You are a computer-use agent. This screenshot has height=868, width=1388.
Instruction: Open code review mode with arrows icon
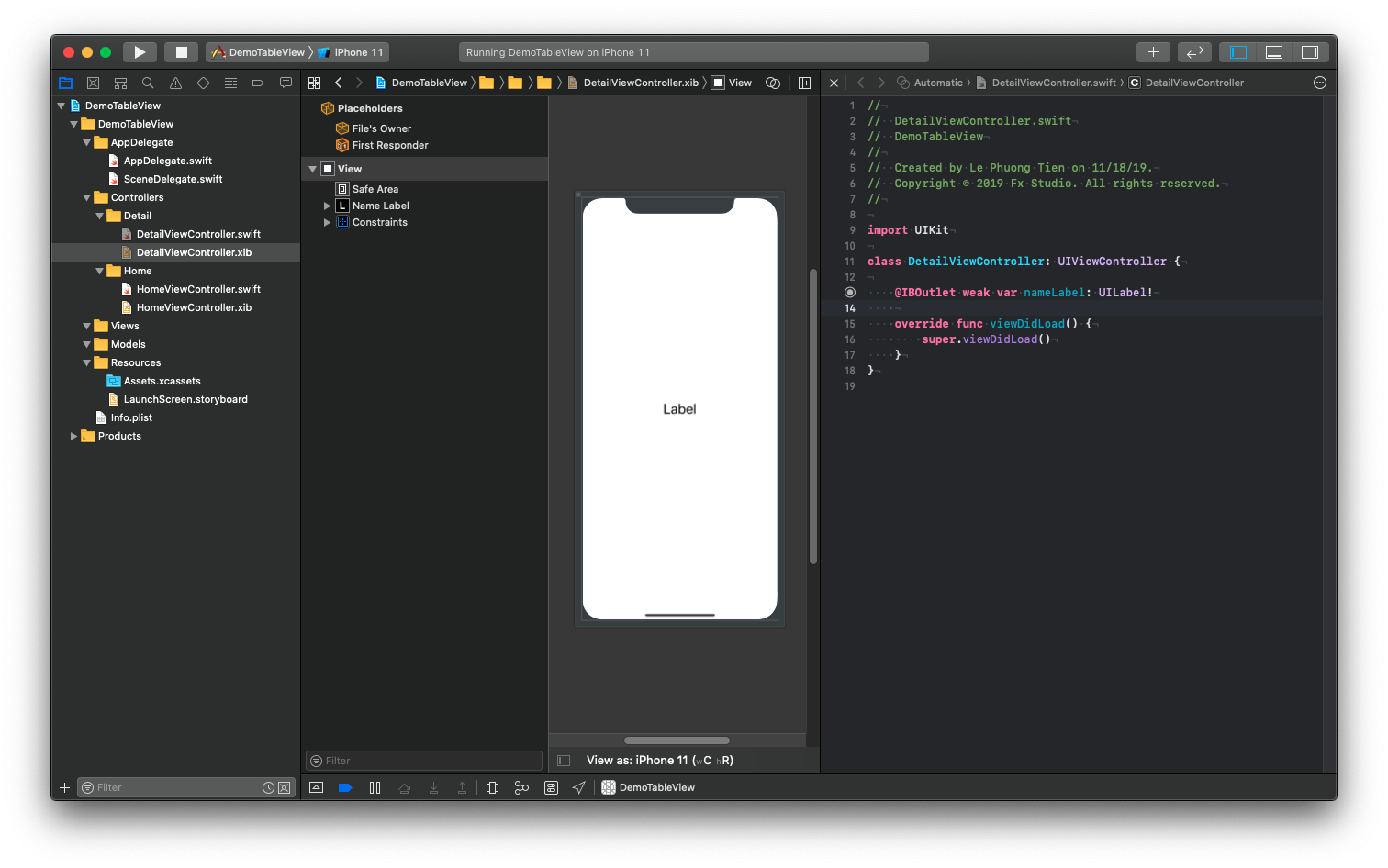coord(1194,51)
